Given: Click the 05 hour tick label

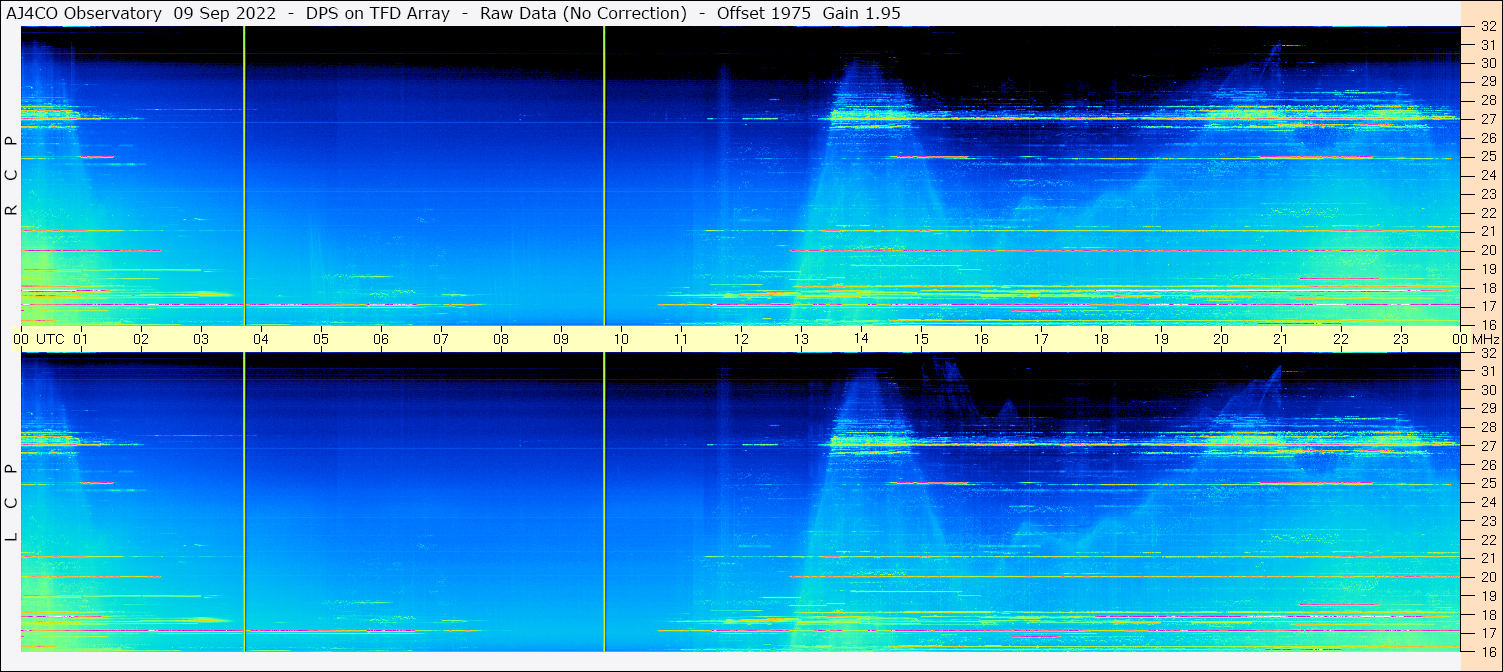Looking at the screenshot, I should coord(321,339).
